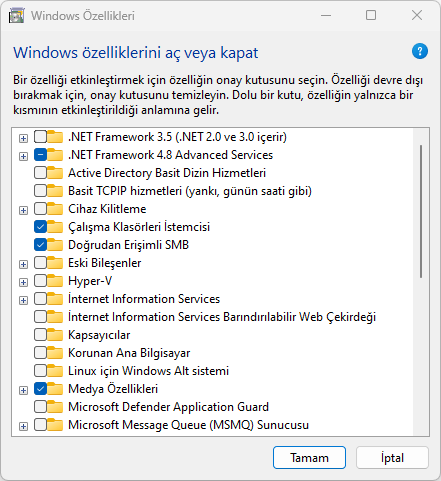Uncheck Çalışma Klasörleri İstemcisi
441x481 pixels.
coord(40,227)
